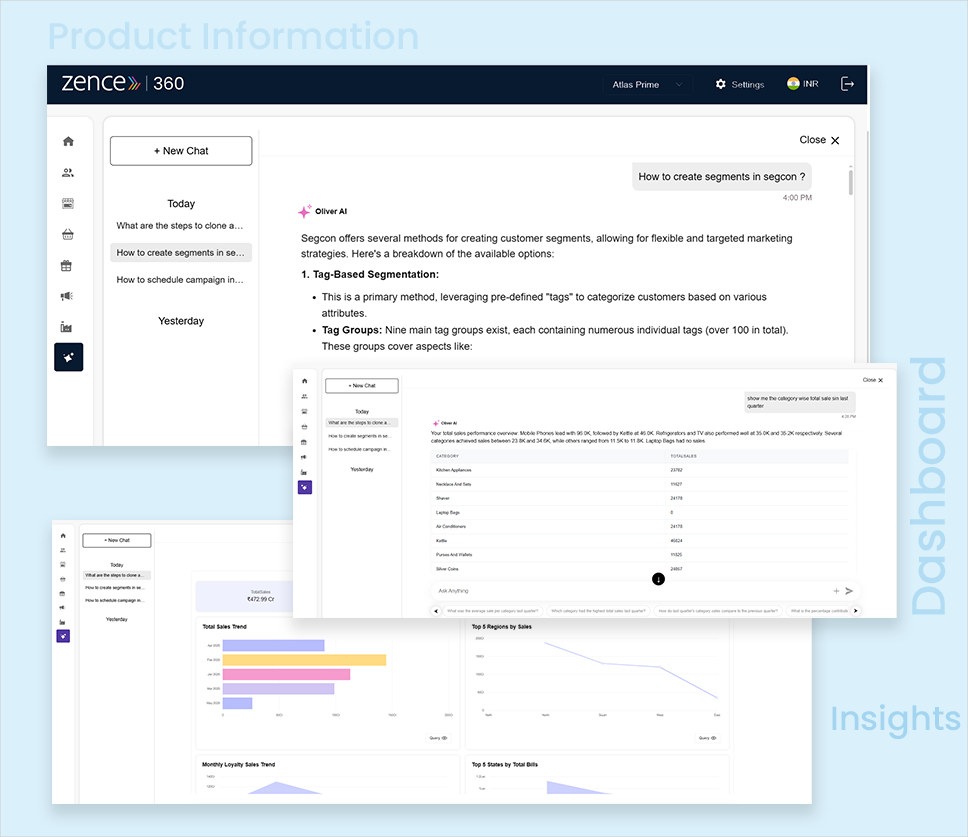Open megaphone icon in category sales window
Image resolution: width=968 pixels, height=837 pixels.
click(x=304, y=457)
